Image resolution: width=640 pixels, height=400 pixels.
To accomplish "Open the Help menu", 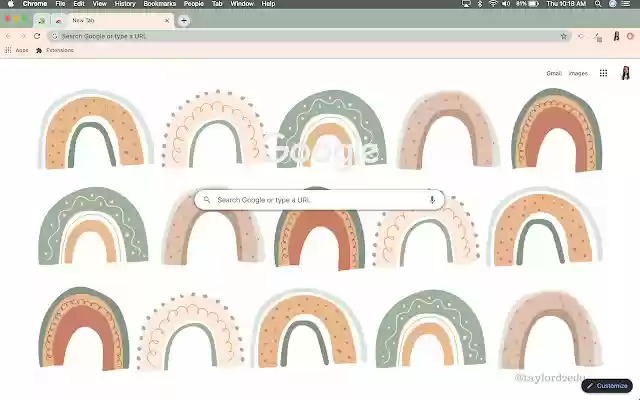I will click(268, 4).
